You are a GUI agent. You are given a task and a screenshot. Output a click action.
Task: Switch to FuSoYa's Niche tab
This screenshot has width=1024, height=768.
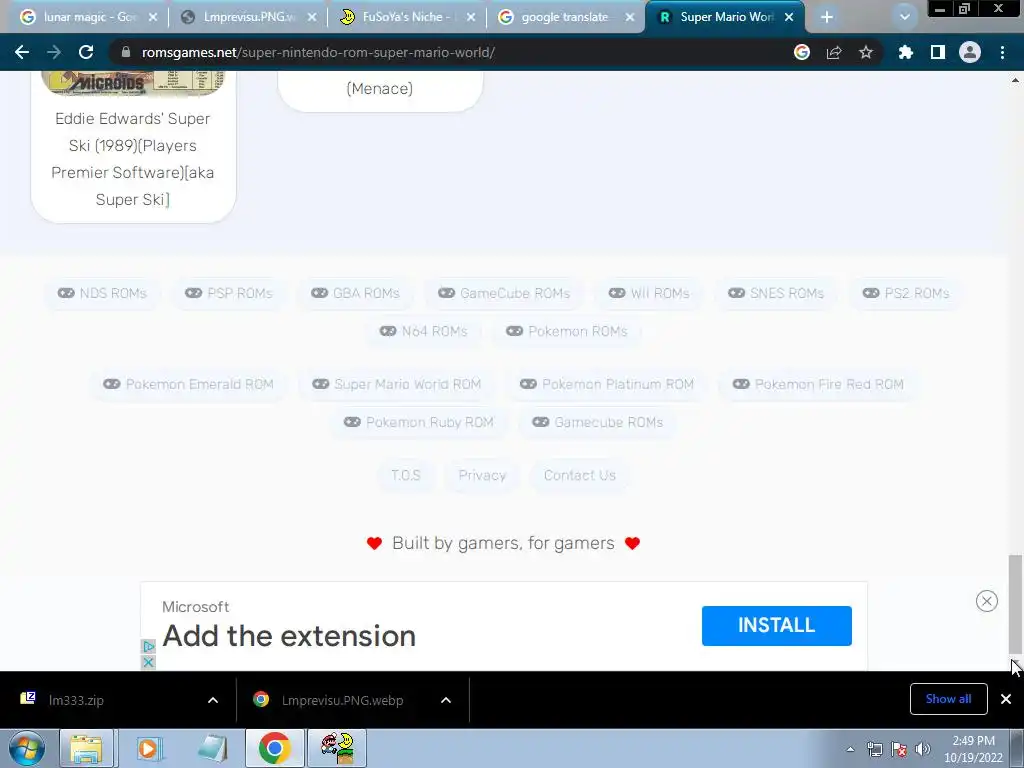point(406,17)
